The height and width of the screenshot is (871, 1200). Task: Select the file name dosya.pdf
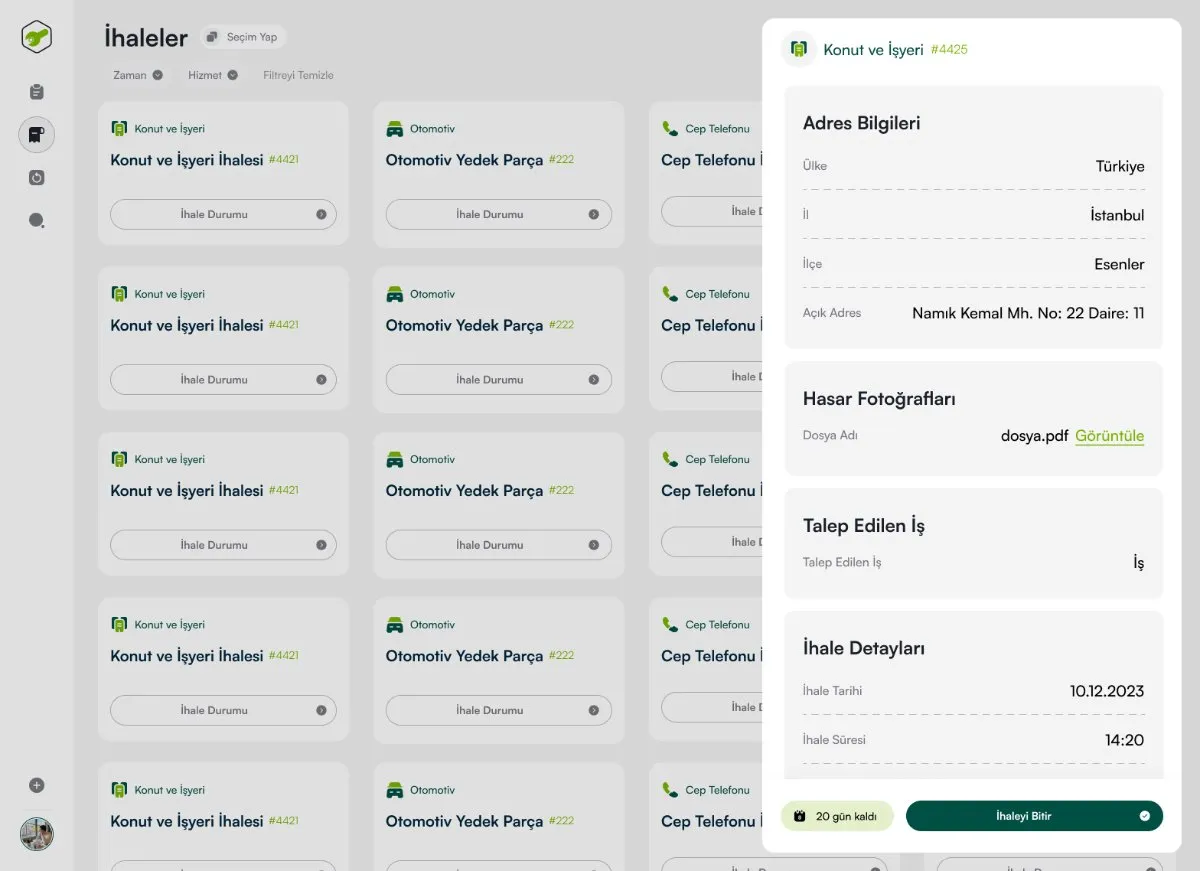(1034, 436)
